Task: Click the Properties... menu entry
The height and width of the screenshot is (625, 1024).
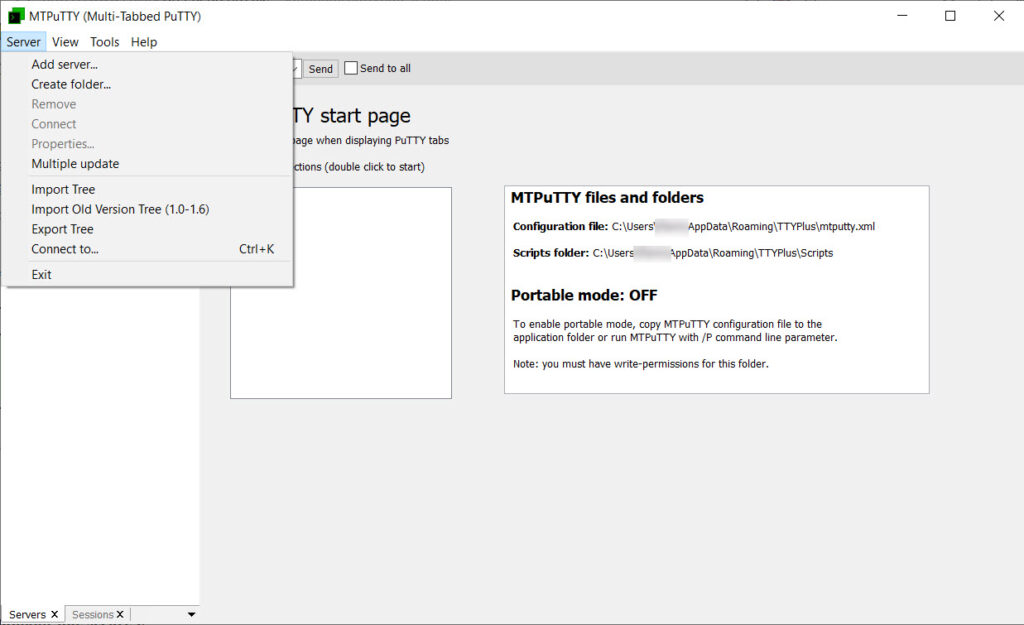Action: coord(148,144)
